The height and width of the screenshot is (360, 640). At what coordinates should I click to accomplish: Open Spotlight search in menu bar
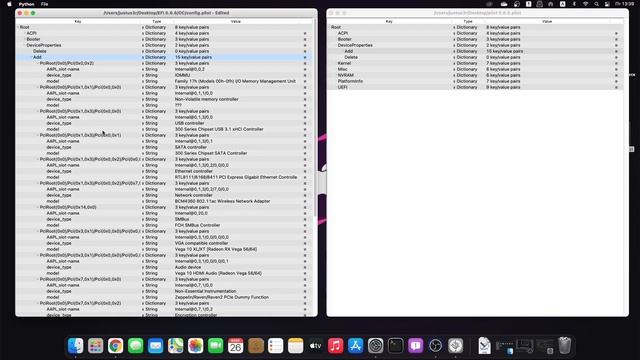tap(596, 4)
